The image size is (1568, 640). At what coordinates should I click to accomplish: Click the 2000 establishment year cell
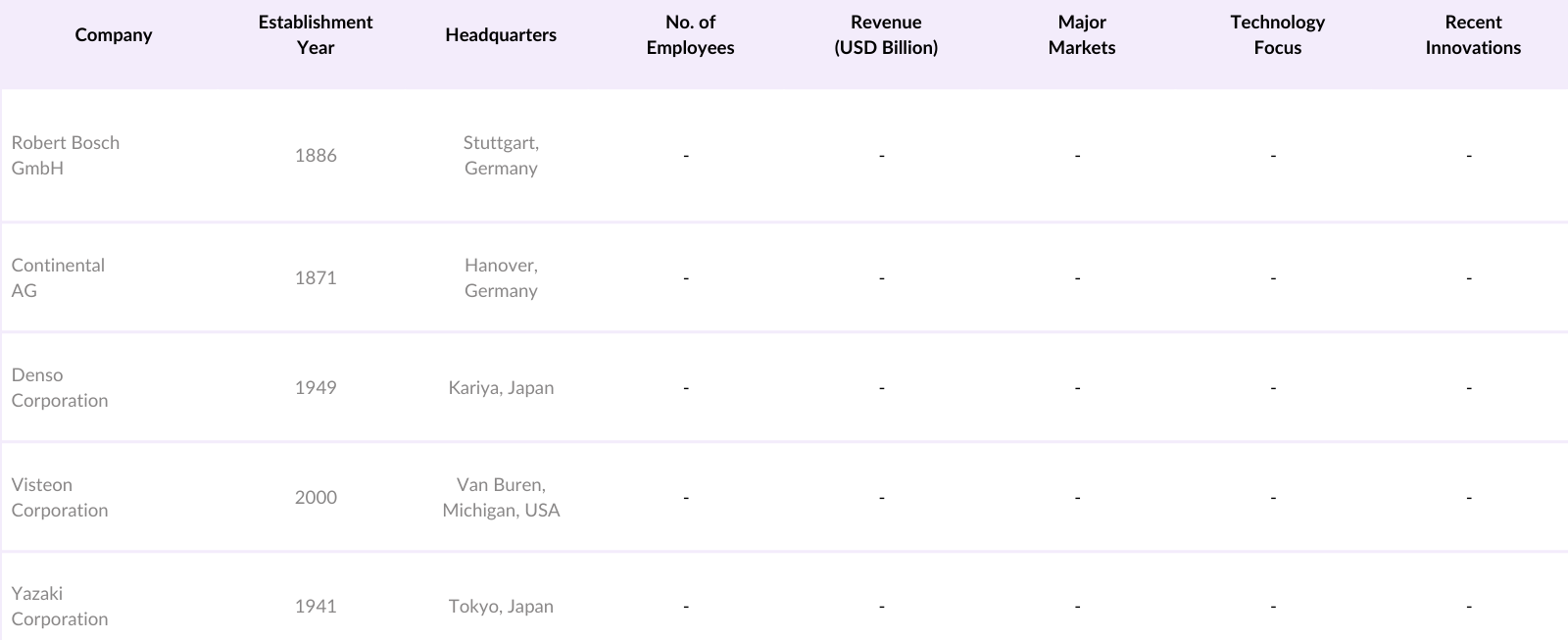point(316,497)
